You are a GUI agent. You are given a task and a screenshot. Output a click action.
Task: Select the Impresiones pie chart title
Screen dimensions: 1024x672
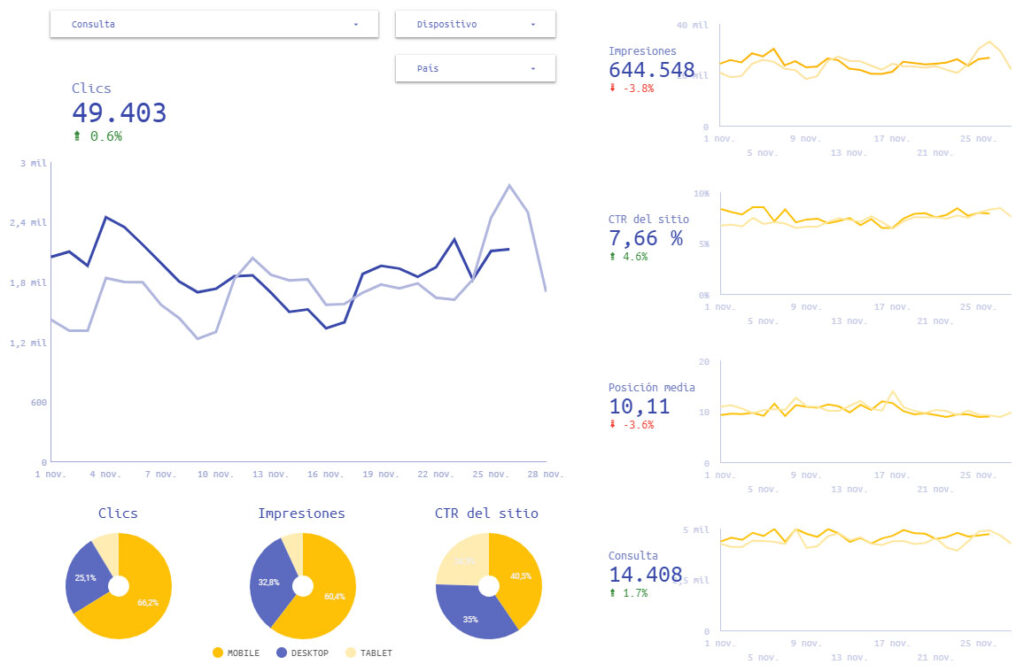[x=301, y=513]
